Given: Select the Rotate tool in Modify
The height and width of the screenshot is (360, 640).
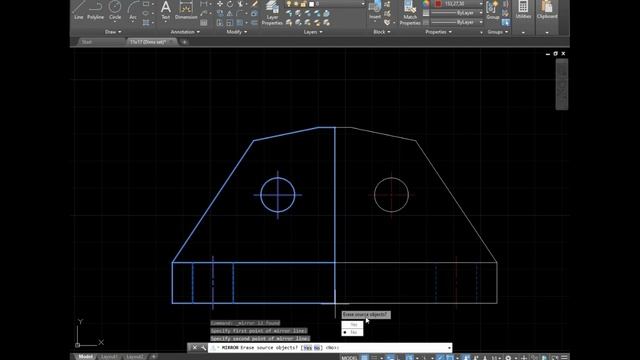Looking at the screenshot, I should 230,4.
